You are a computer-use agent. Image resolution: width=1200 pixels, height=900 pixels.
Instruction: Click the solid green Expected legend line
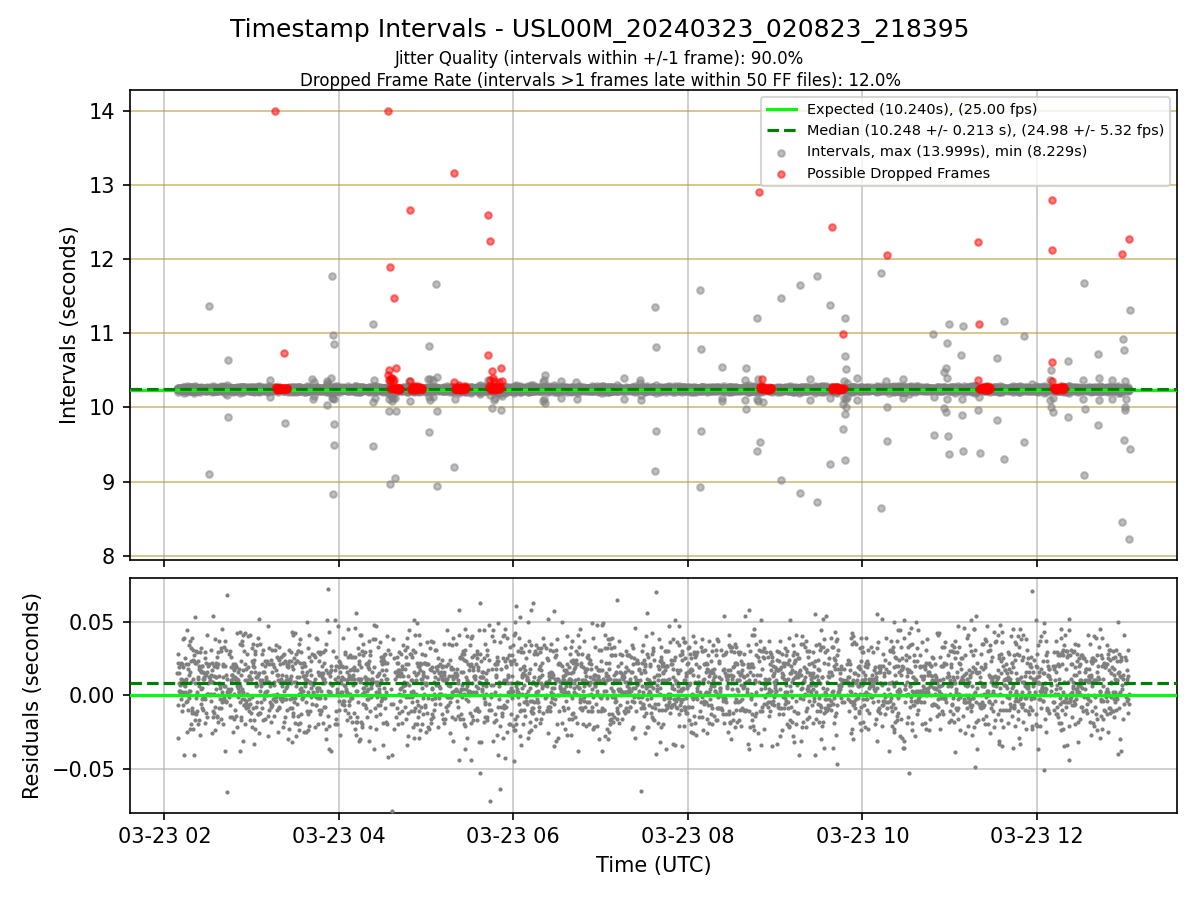[x=782, y=109]
